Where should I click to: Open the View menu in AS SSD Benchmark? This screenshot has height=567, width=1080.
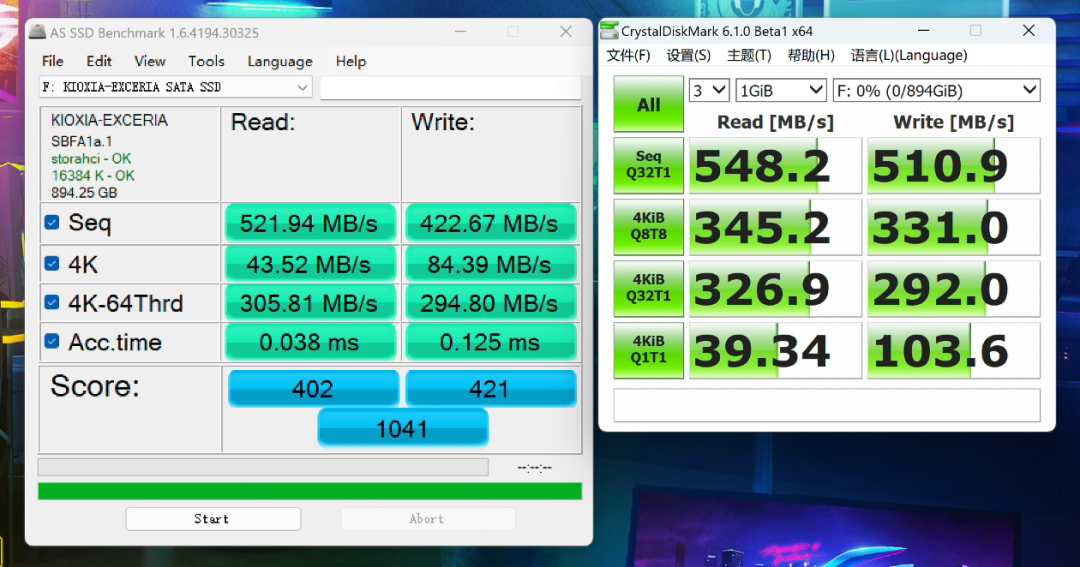coord(149,61)
